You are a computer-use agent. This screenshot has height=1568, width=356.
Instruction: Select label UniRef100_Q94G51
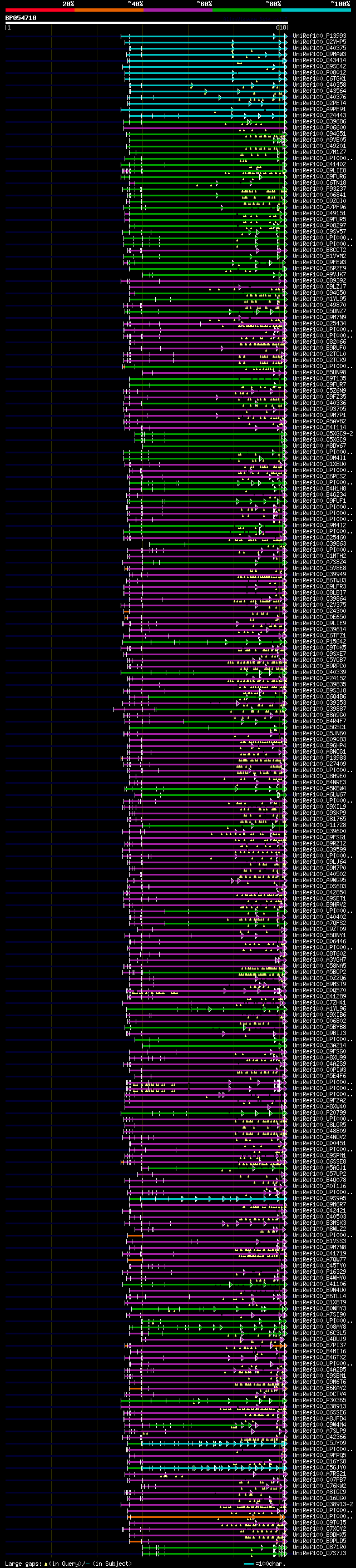click(319, 134)
